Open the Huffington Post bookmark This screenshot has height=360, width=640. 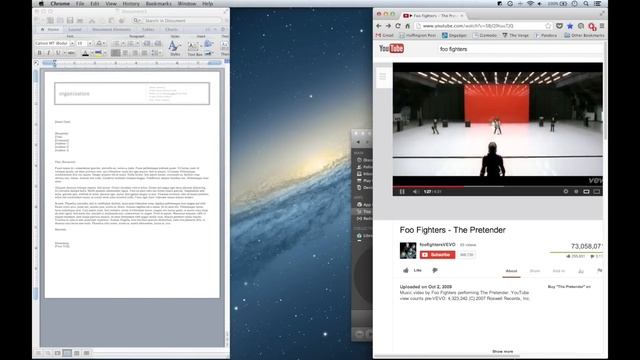click(x=418, y=36)
